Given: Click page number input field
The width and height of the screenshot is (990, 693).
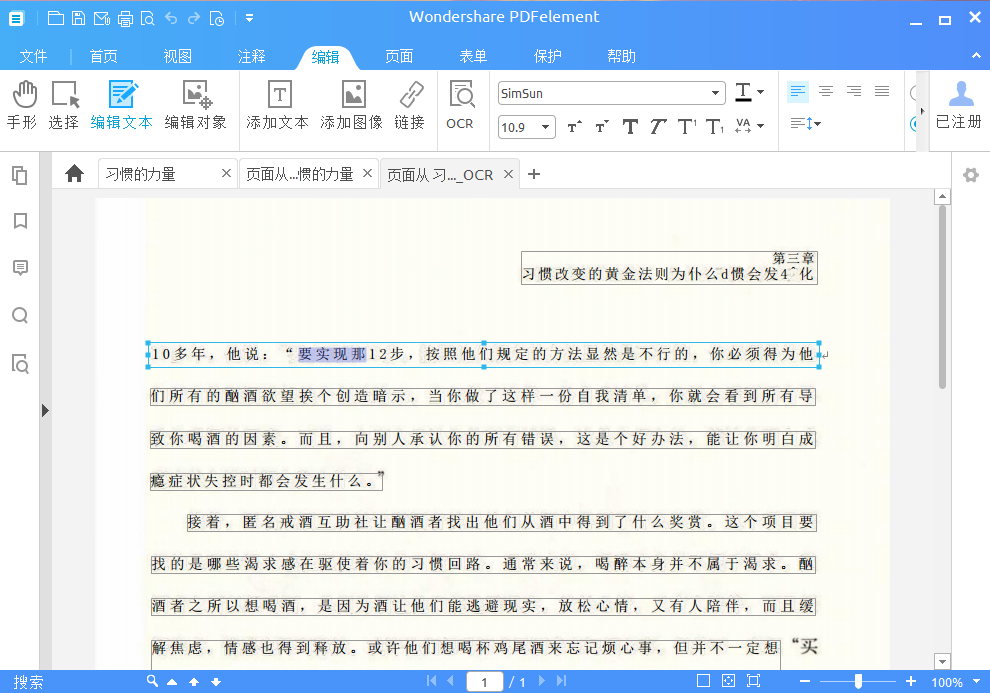Looking at the screenshot, I should point(484,682).
